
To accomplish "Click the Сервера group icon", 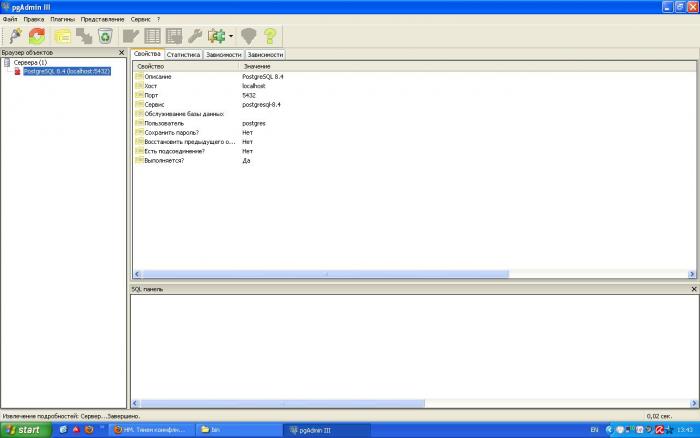I will [x=7, y=62].
